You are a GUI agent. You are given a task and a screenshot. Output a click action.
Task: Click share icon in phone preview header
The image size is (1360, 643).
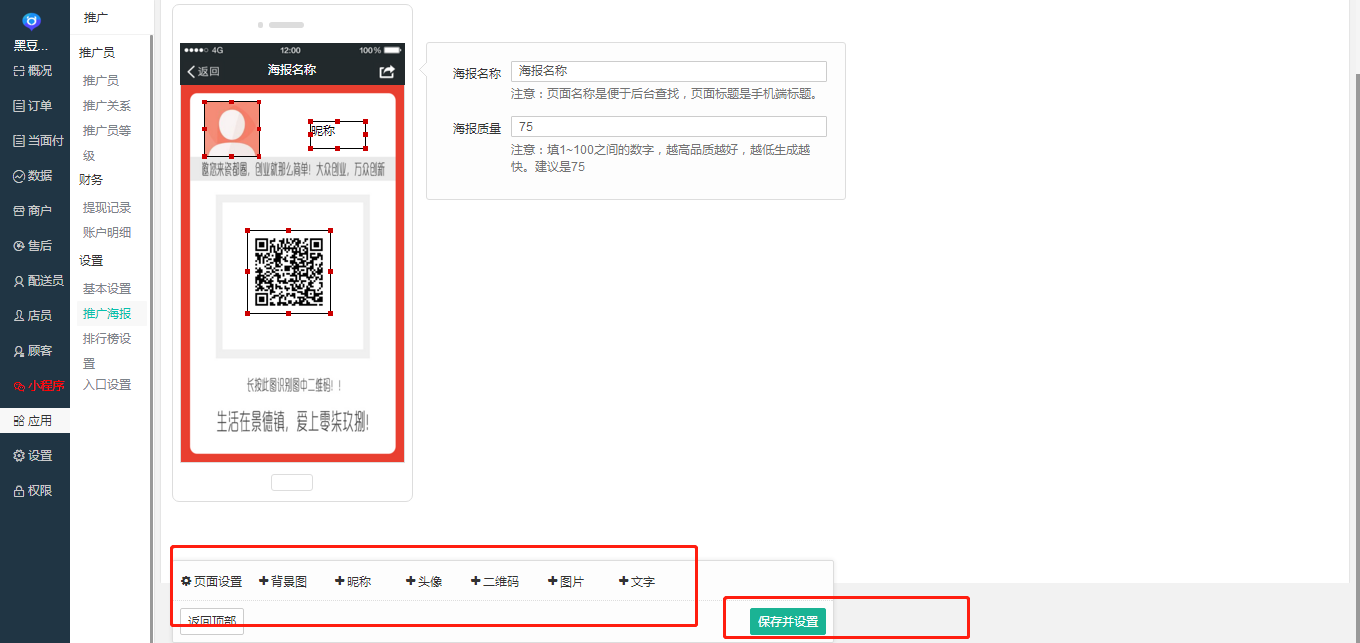[x=387, y=71]
